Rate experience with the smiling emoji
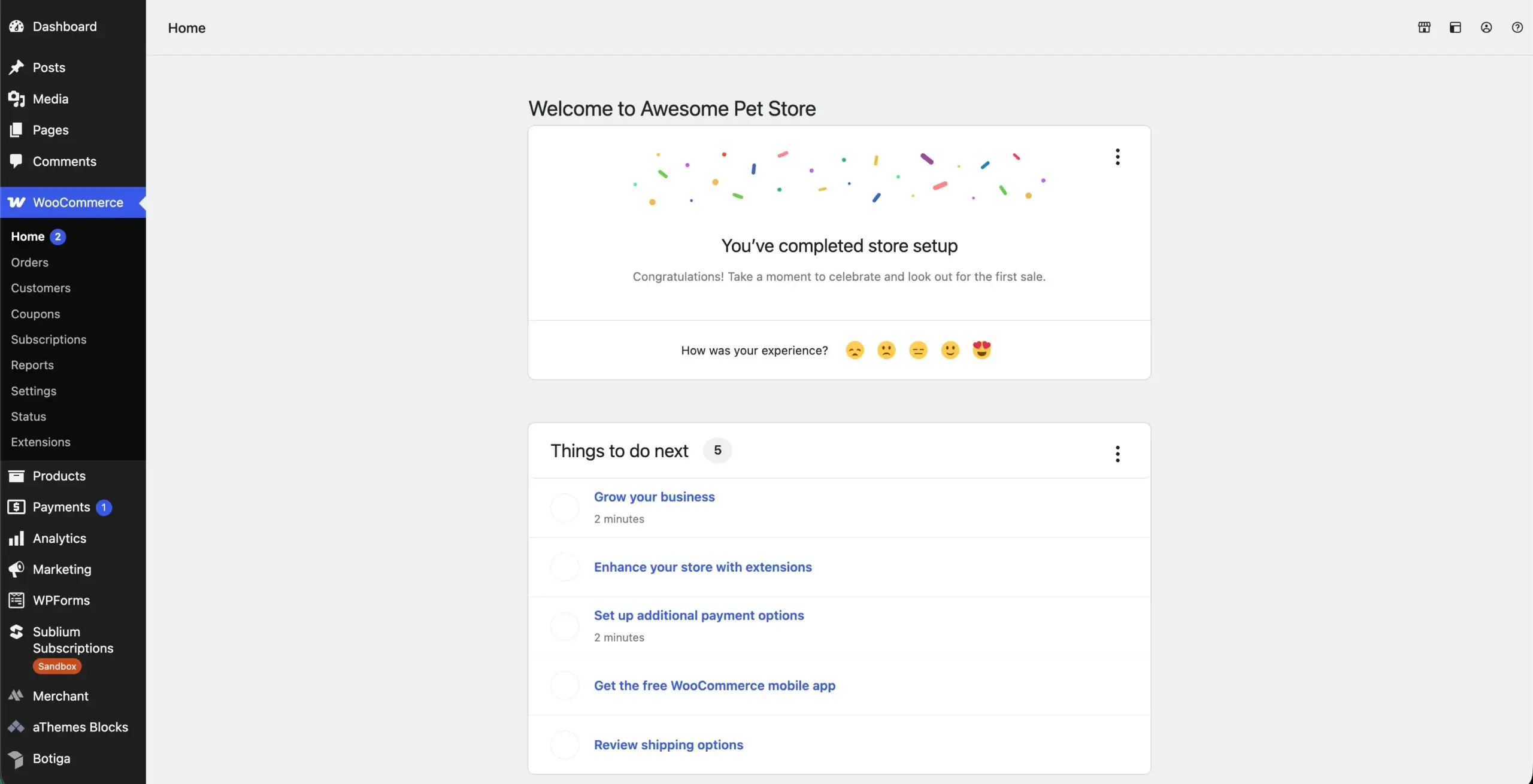The height and width of the screenshot is (784, 1533). tap(950, 350)
